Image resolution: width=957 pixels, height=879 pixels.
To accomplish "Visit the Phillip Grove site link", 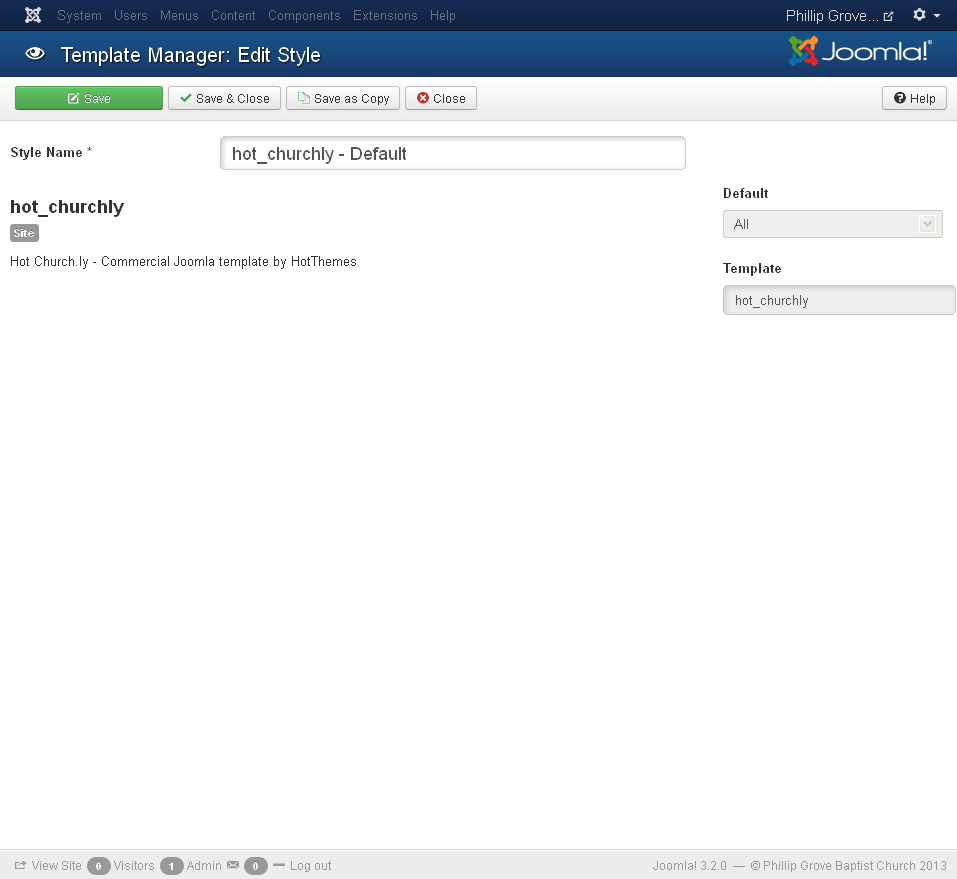I will tap(839, 16).
